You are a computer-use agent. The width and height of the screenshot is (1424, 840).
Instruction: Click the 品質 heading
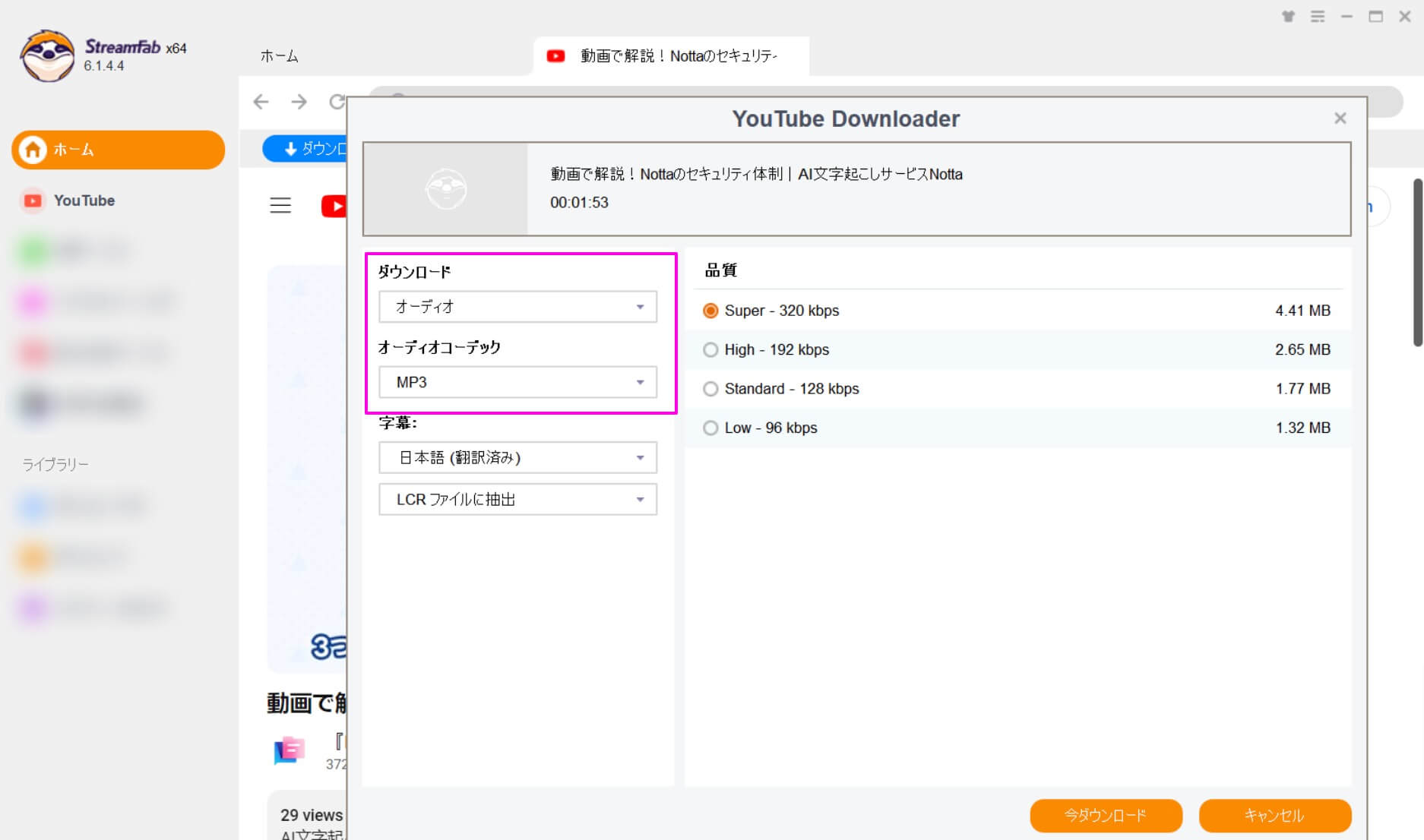[x=720, y=270]
